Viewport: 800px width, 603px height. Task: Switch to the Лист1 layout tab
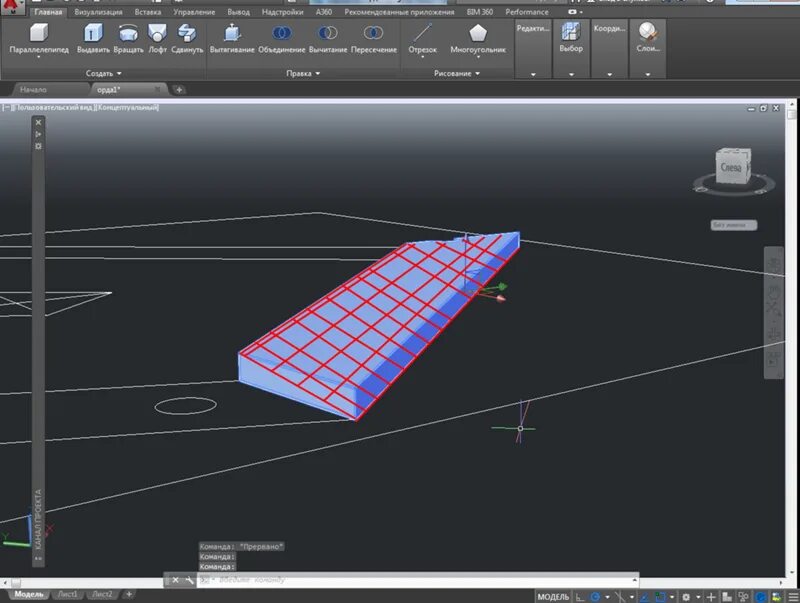(68, 594)
